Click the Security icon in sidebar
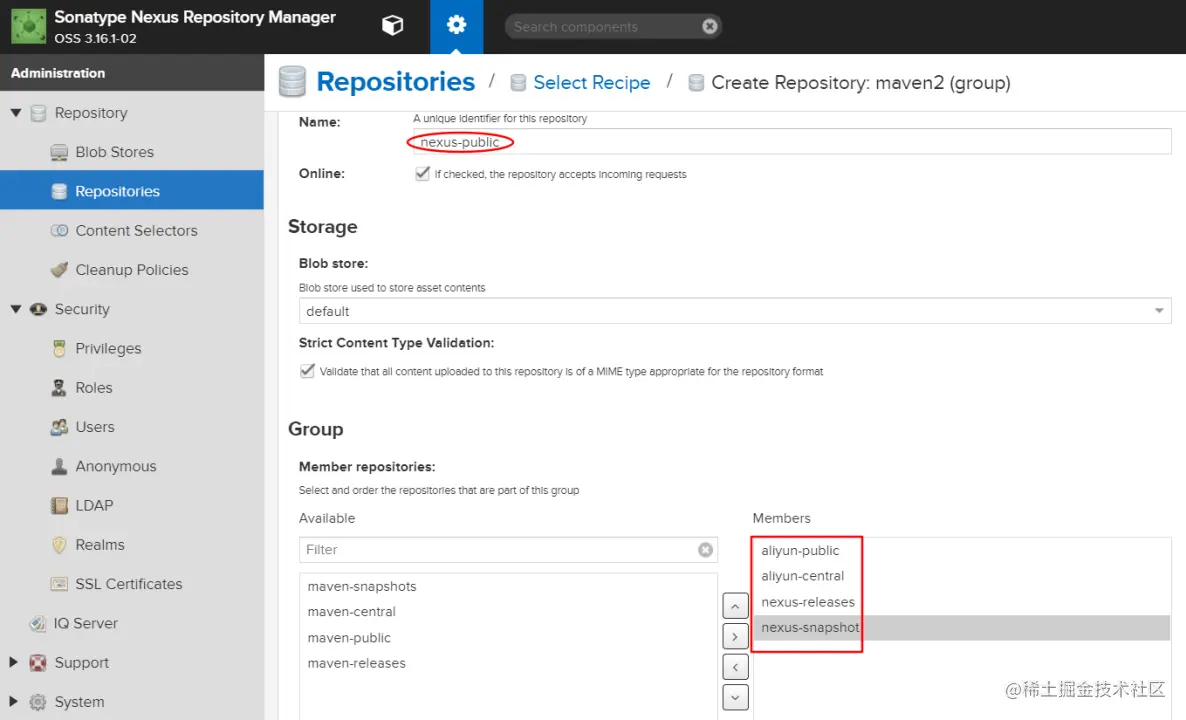This screenshot has height=720, width=1186. [x=38, y=309]
